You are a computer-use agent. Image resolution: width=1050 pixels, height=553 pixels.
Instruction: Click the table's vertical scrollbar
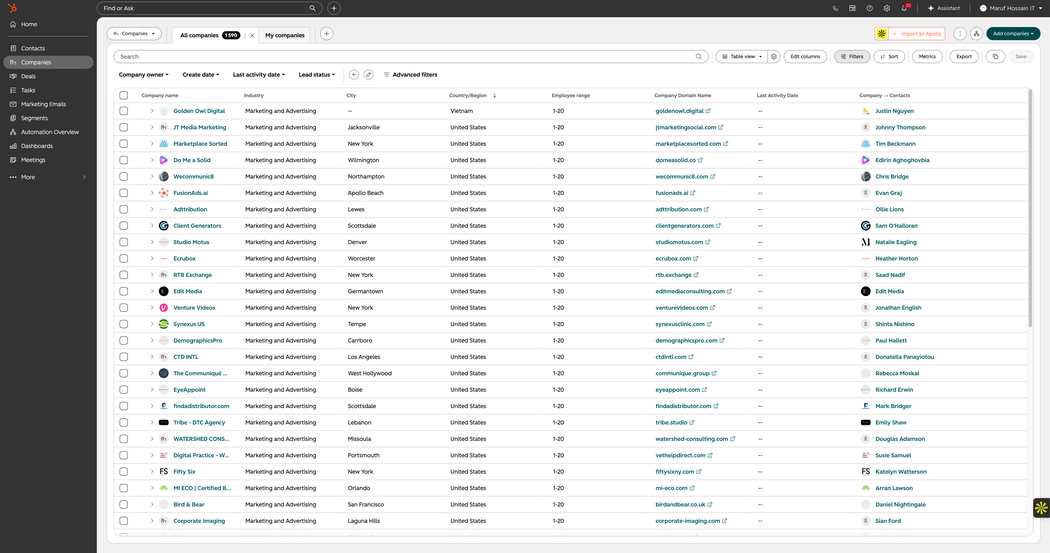(x=1030, y=209)
